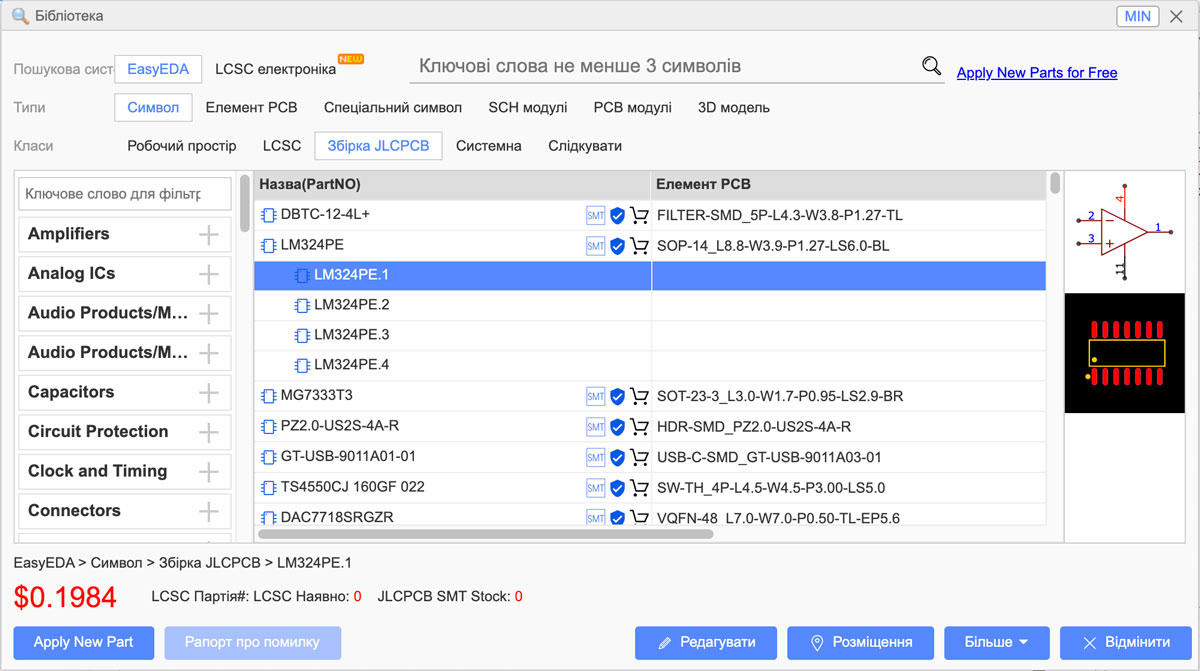Click the op-amp symbol preview thumbnail
Viewport: 1200px width, 671px height.
1124,232
